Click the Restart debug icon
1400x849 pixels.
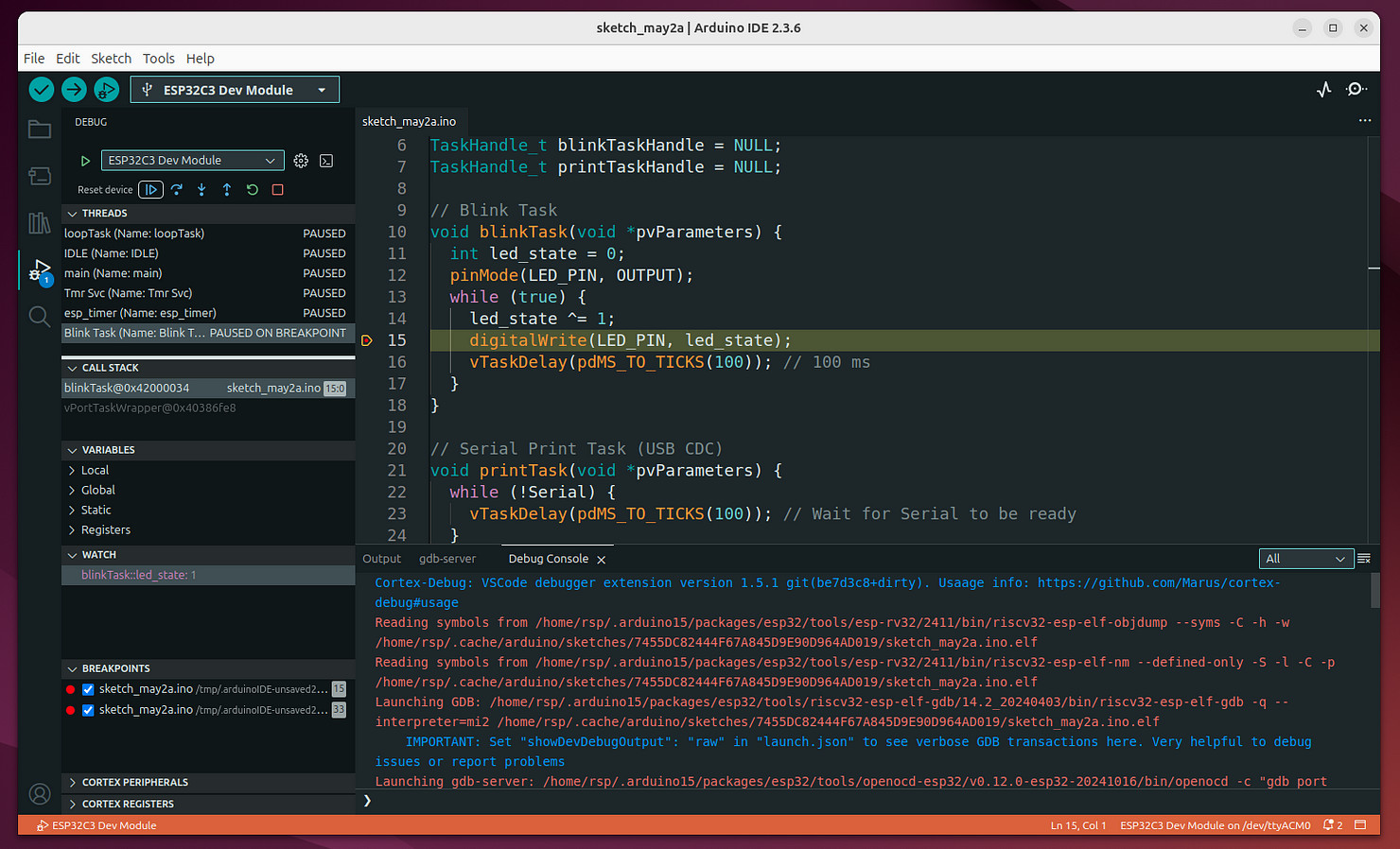pos(253,189)
